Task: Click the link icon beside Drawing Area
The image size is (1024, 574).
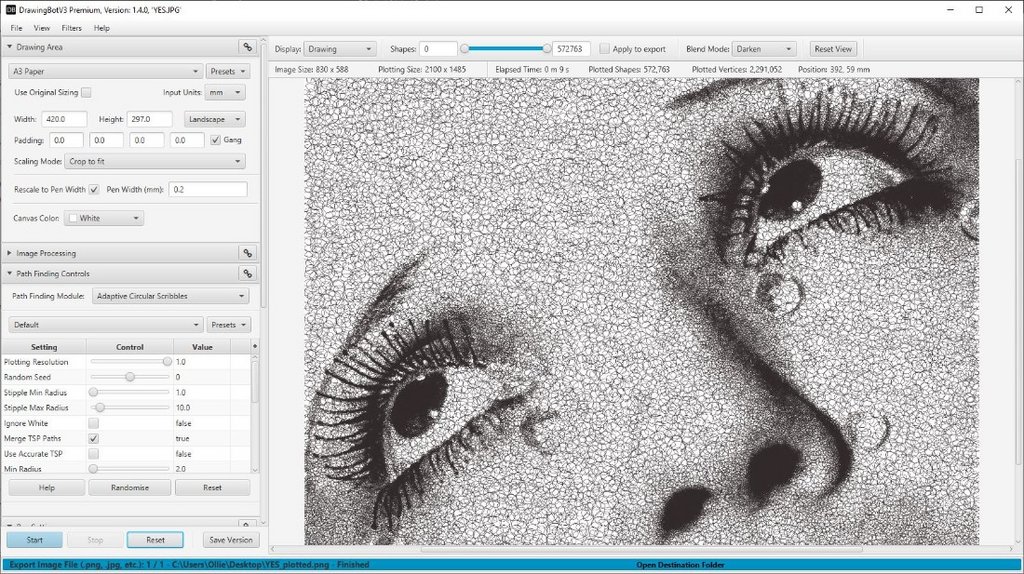Action: 248,47
